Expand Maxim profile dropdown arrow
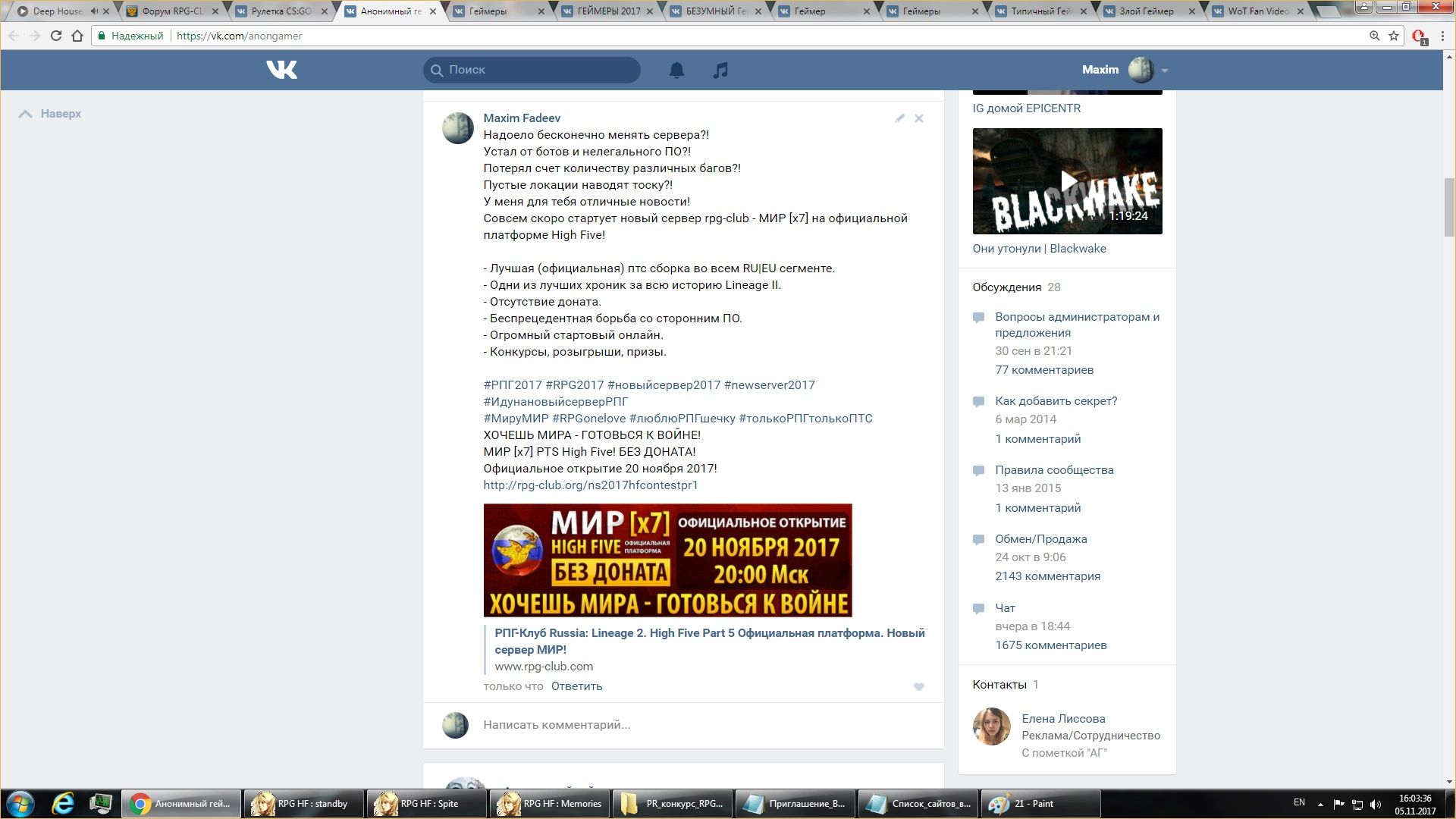 (1165, 71)
